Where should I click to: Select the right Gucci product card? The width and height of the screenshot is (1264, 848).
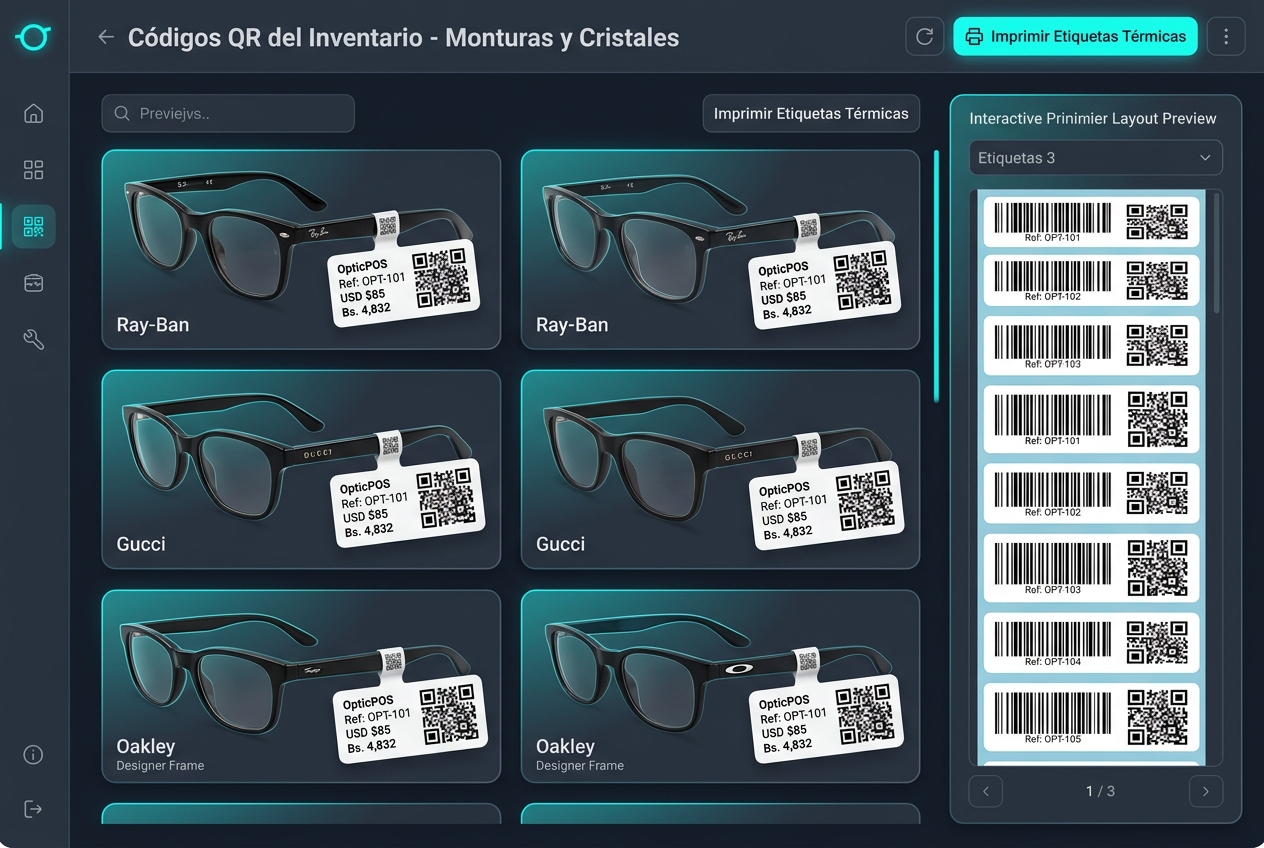click(720, 469)
